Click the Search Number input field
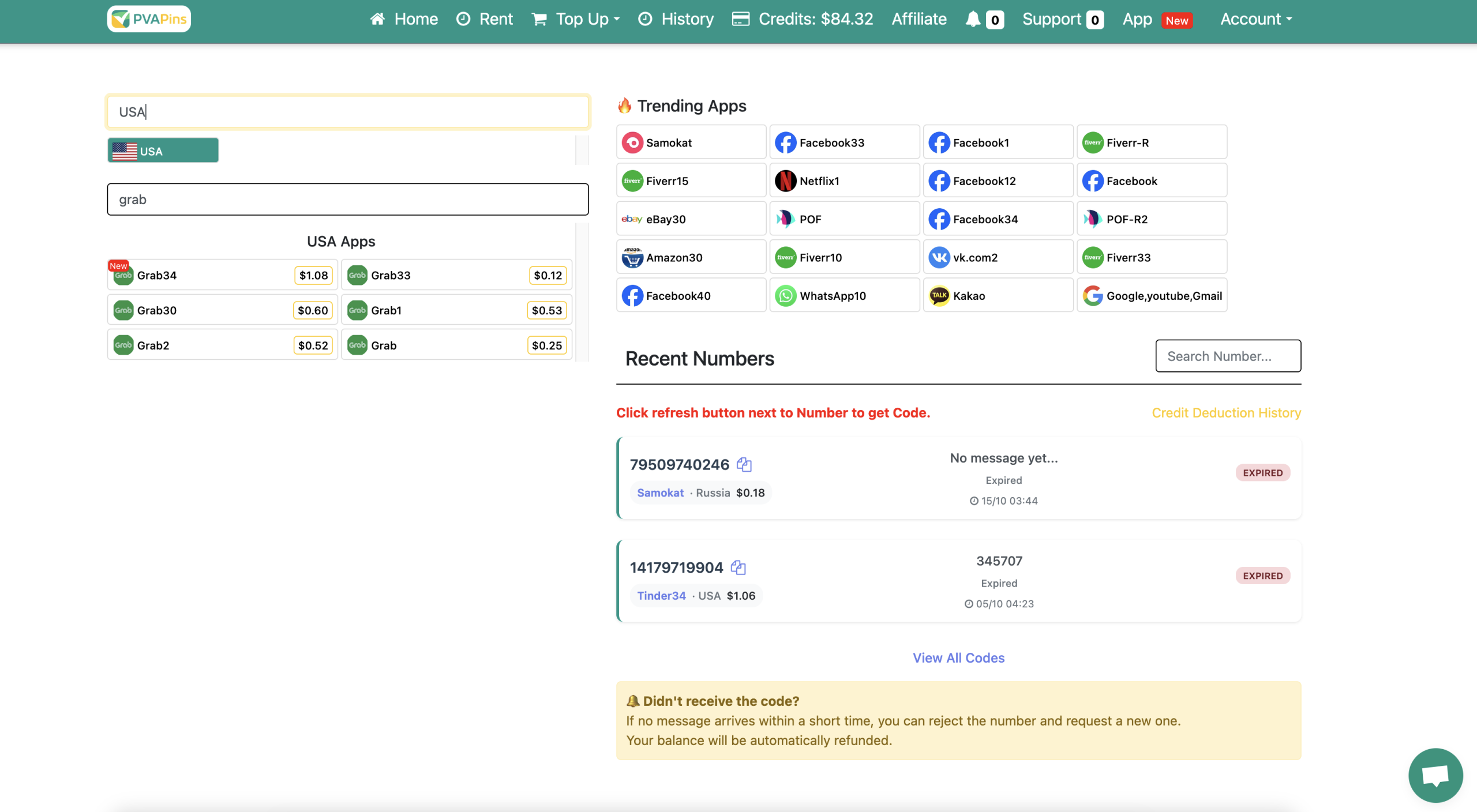1477x812 pixels. [1228, 356]
